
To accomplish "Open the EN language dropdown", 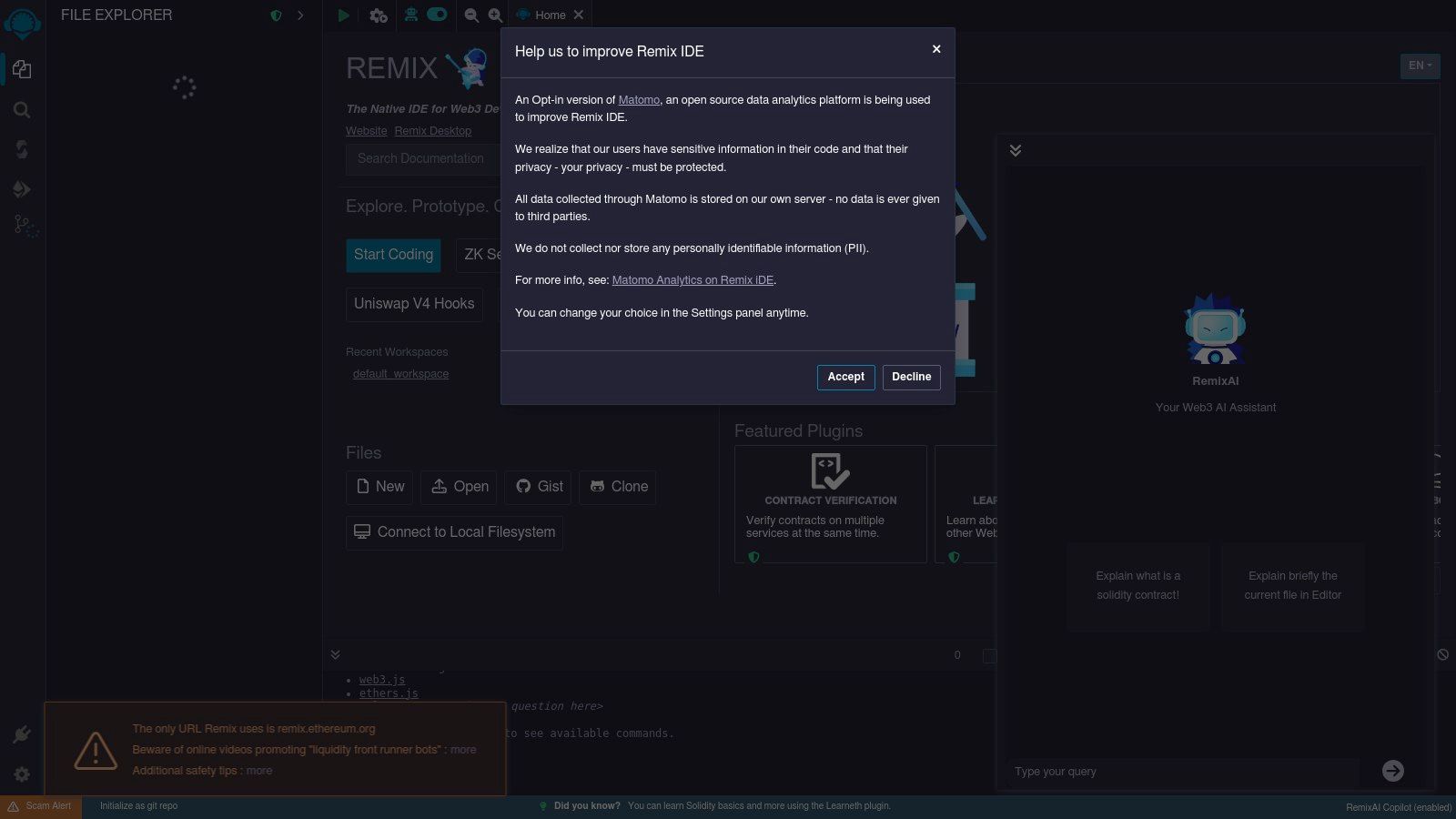I will coord(1420,66).
